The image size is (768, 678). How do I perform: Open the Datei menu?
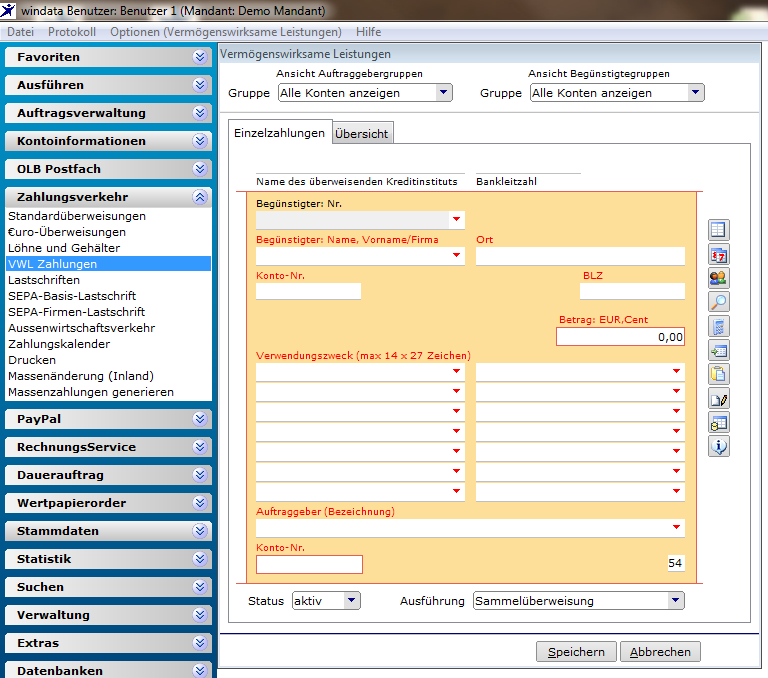click(21, 32)
